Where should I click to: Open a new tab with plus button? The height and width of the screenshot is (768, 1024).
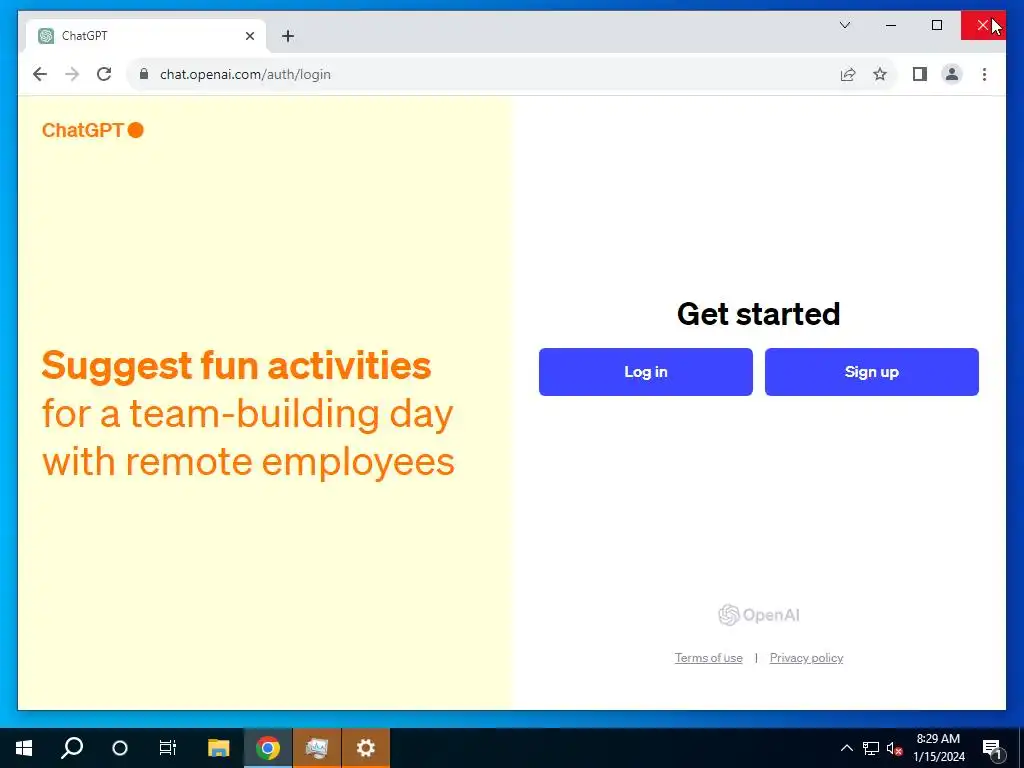288,36
